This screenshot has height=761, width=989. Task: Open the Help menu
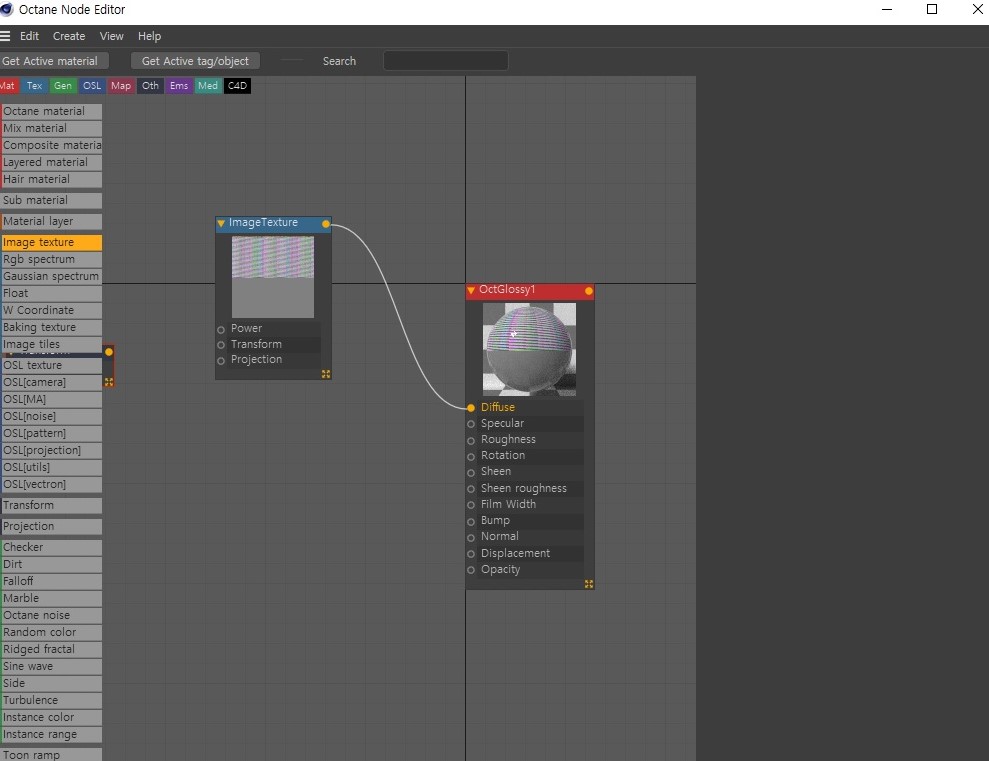point(149,36)
